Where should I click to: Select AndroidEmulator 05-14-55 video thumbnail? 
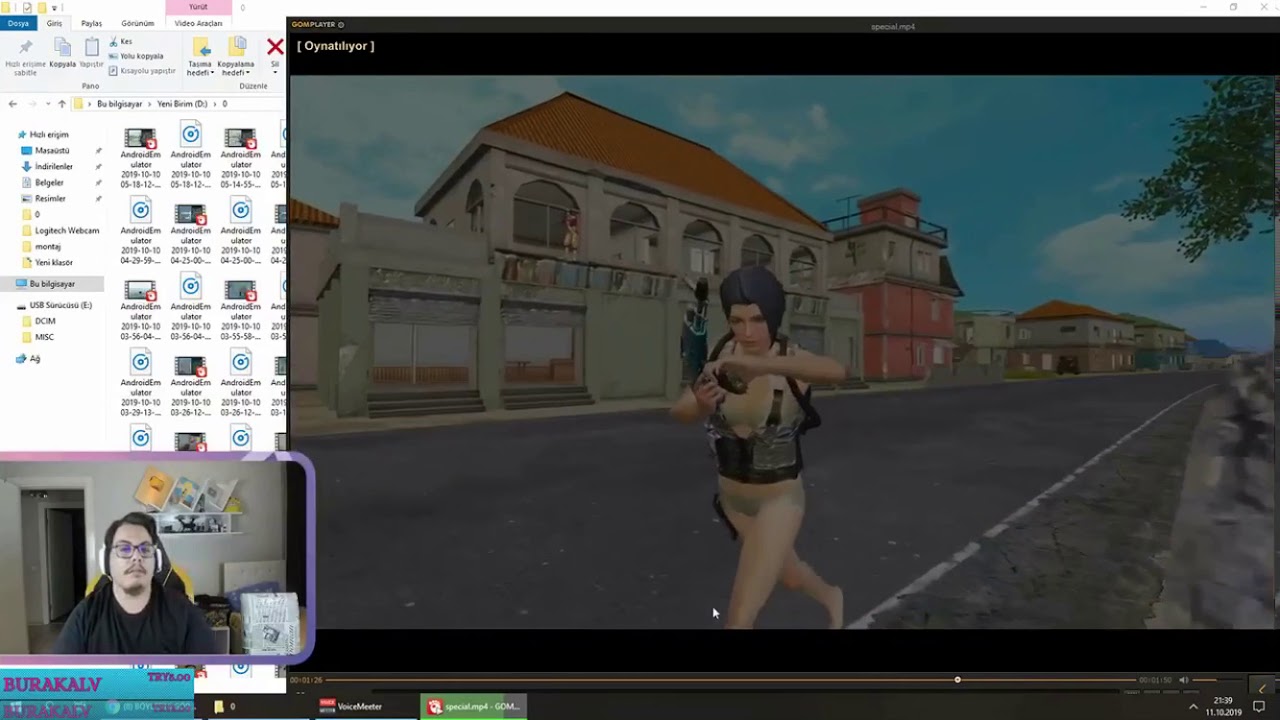pyautogui.click(x=240, y=138)
